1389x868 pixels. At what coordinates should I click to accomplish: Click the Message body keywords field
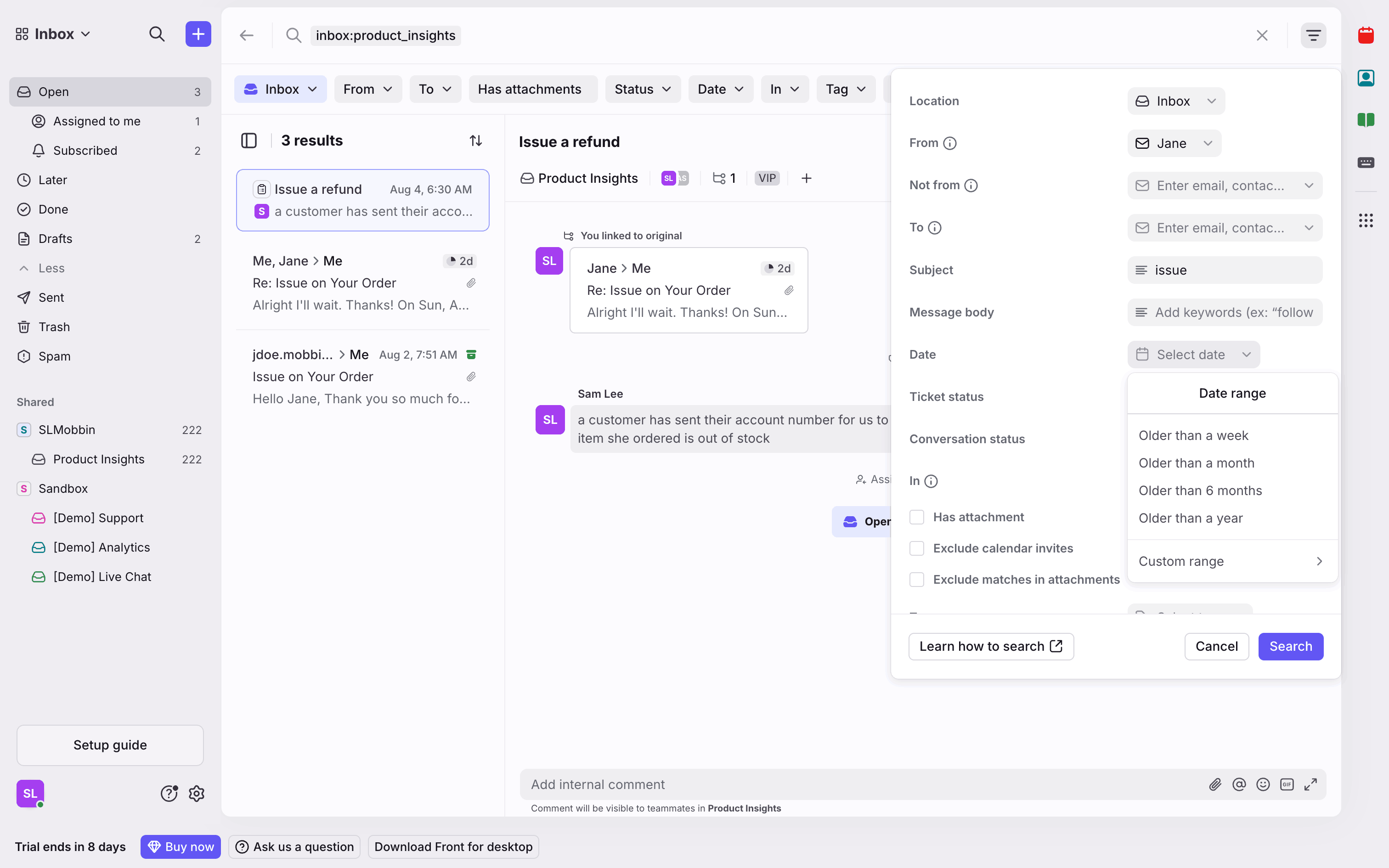[1225, 312]
